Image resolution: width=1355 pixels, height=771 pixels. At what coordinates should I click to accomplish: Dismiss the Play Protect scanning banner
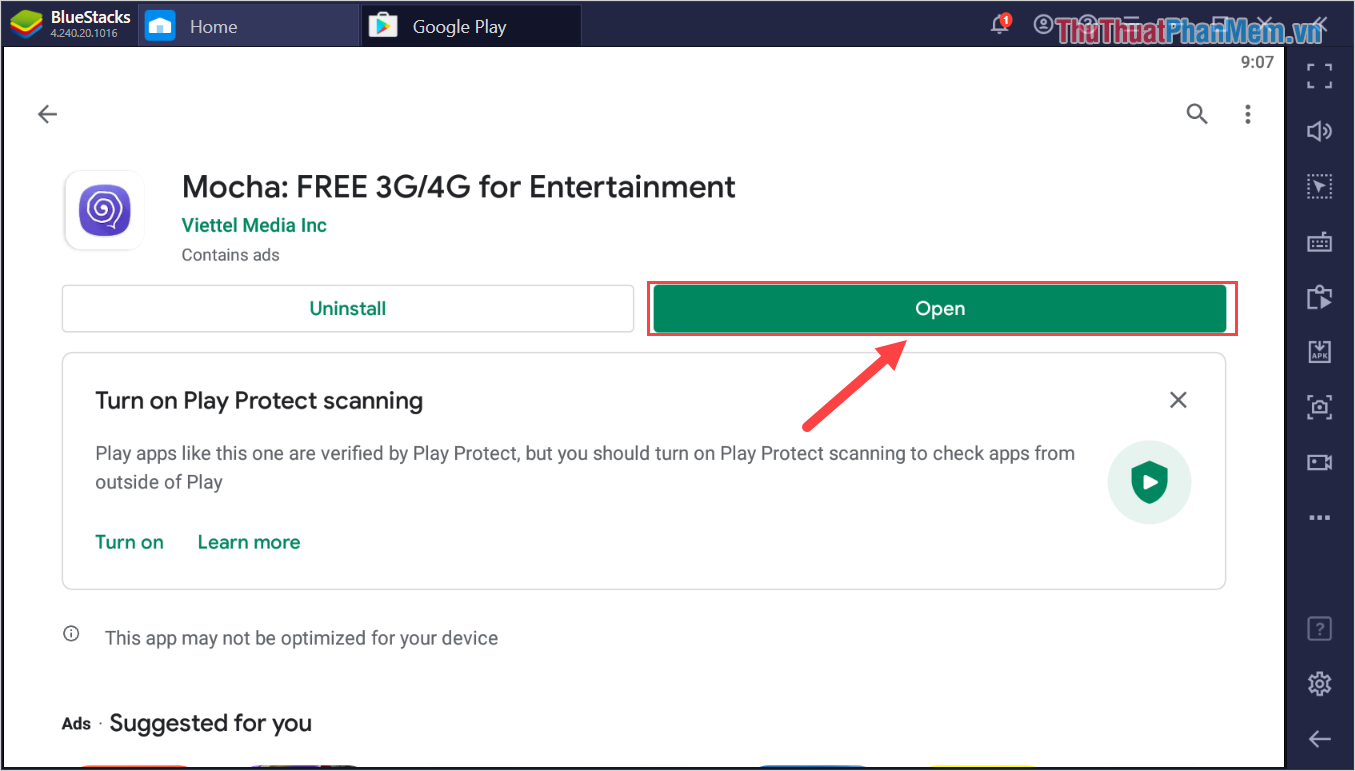1178,399
